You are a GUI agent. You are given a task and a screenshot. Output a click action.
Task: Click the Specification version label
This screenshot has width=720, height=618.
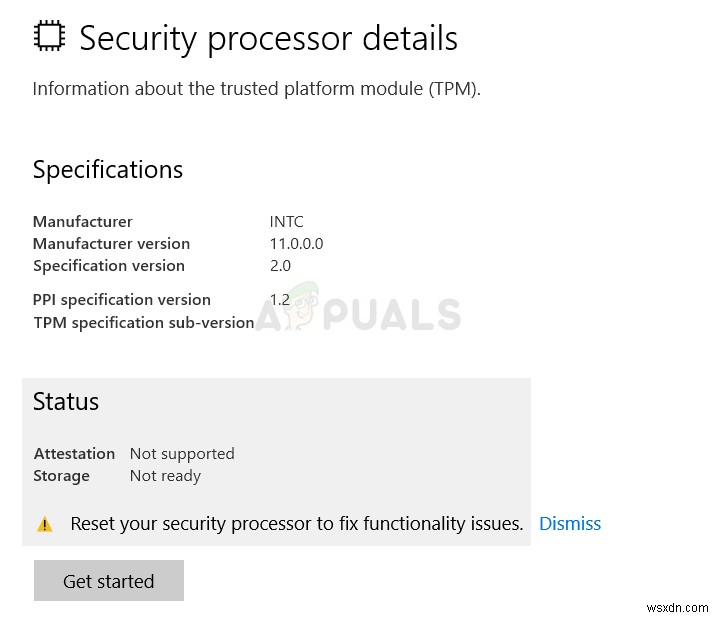coord(109,265)
